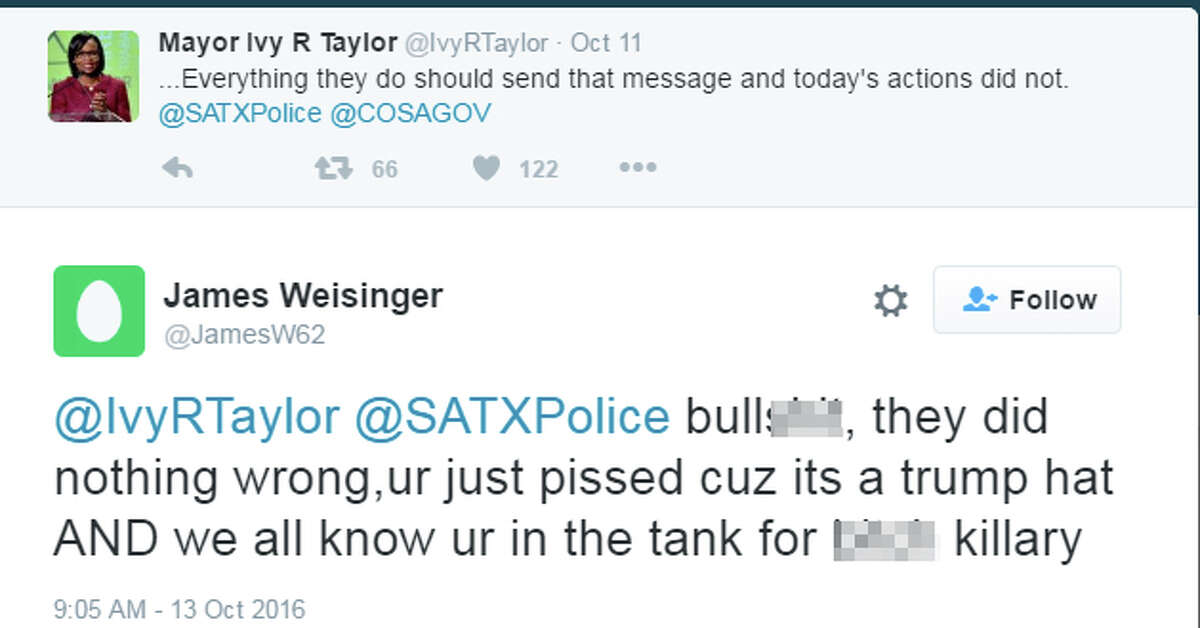Click @IvyRTaylor mention in the reply text
Image resolution: width=1200 pixels, height=628 pixels.
point(196,417)
